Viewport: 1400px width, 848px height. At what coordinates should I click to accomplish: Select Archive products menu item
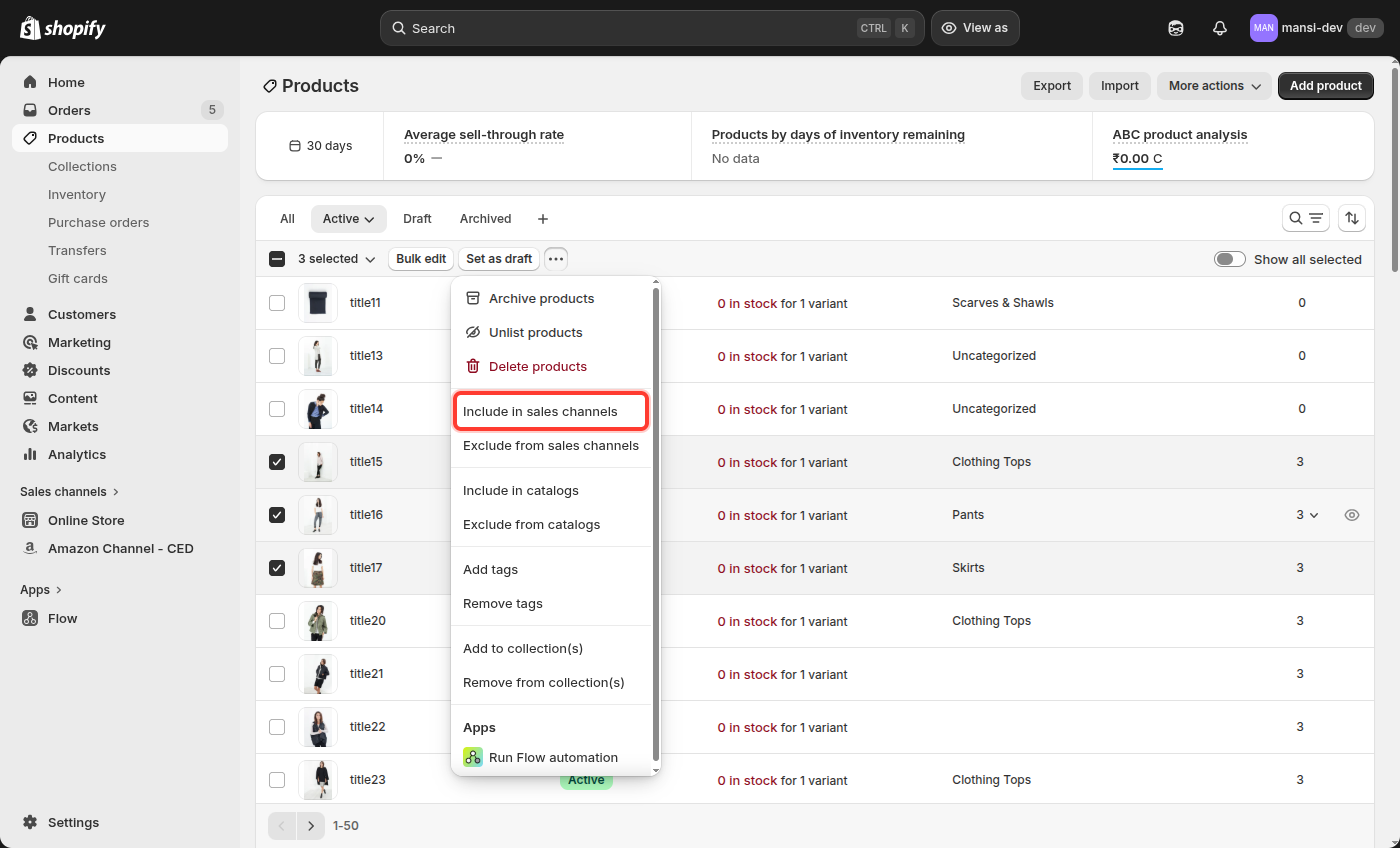(552, 299)
